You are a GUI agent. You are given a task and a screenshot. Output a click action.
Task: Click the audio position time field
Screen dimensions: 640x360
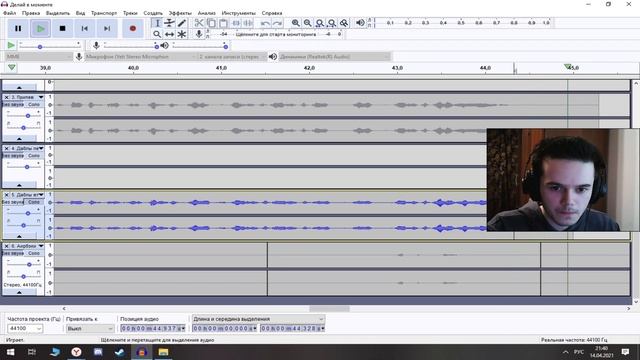click(x=153, y=328)
